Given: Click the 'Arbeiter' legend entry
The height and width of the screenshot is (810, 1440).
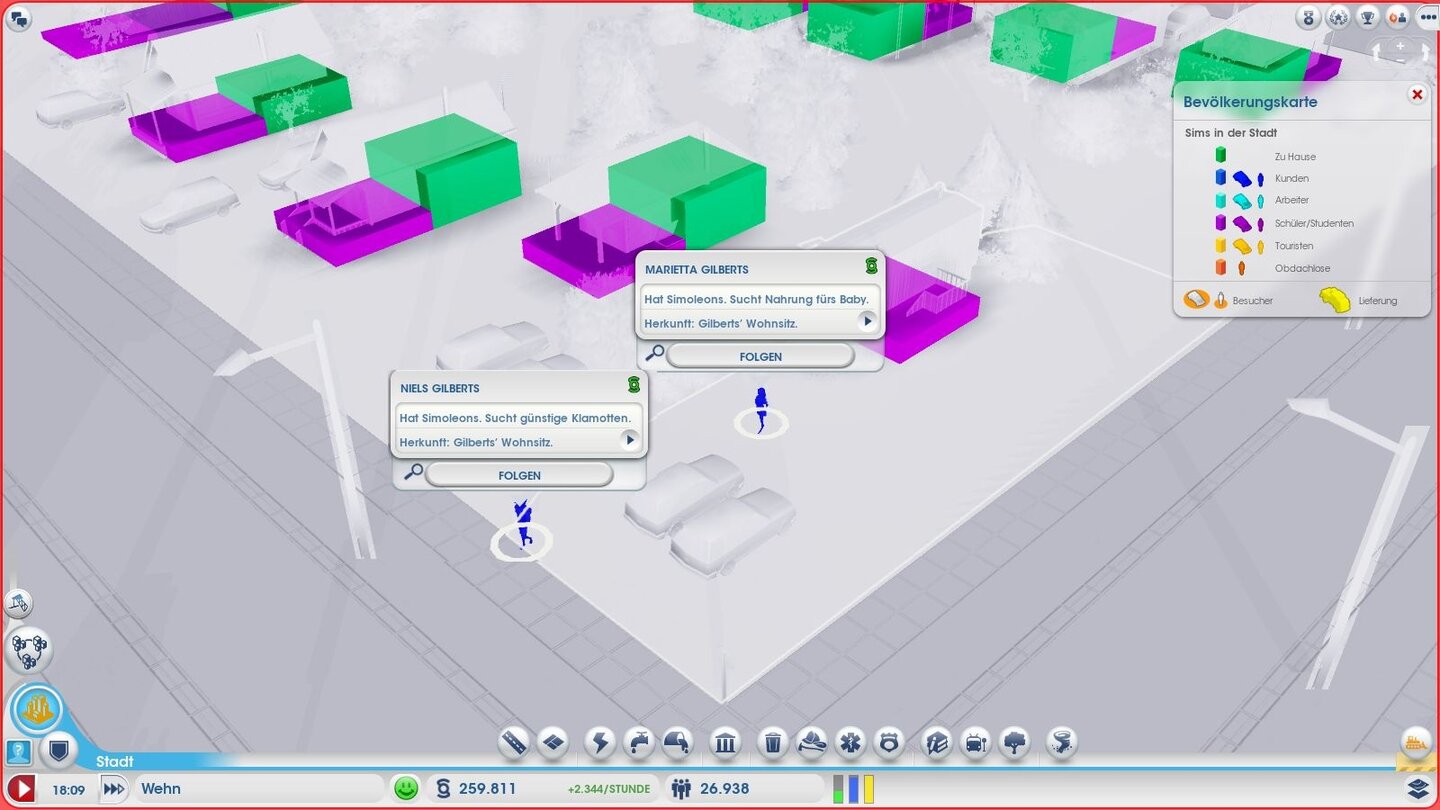Looking at the screenshot, I should click(1292, 200).
